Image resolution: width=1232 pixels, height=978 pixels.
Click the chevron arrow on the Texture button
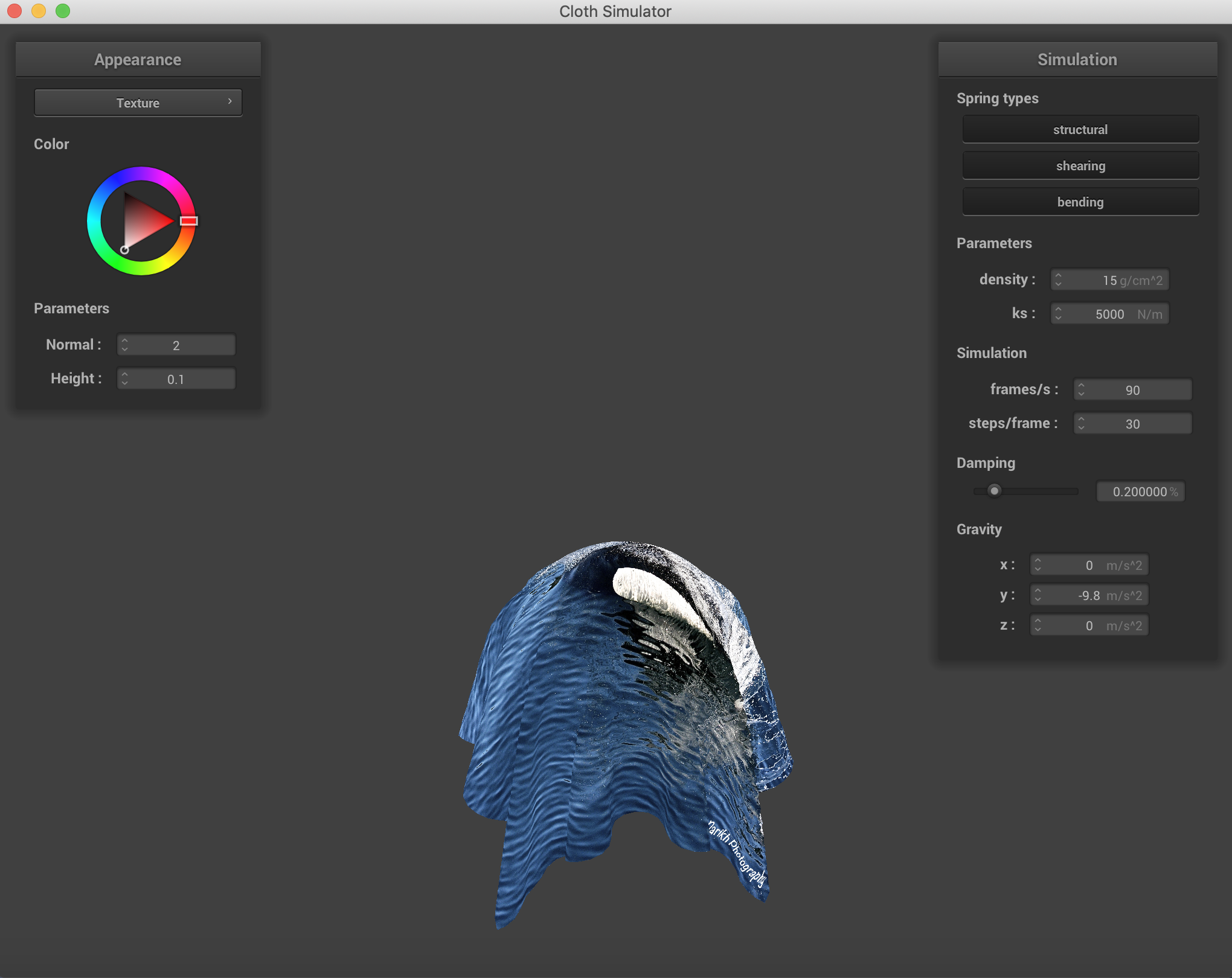(230, 101)
